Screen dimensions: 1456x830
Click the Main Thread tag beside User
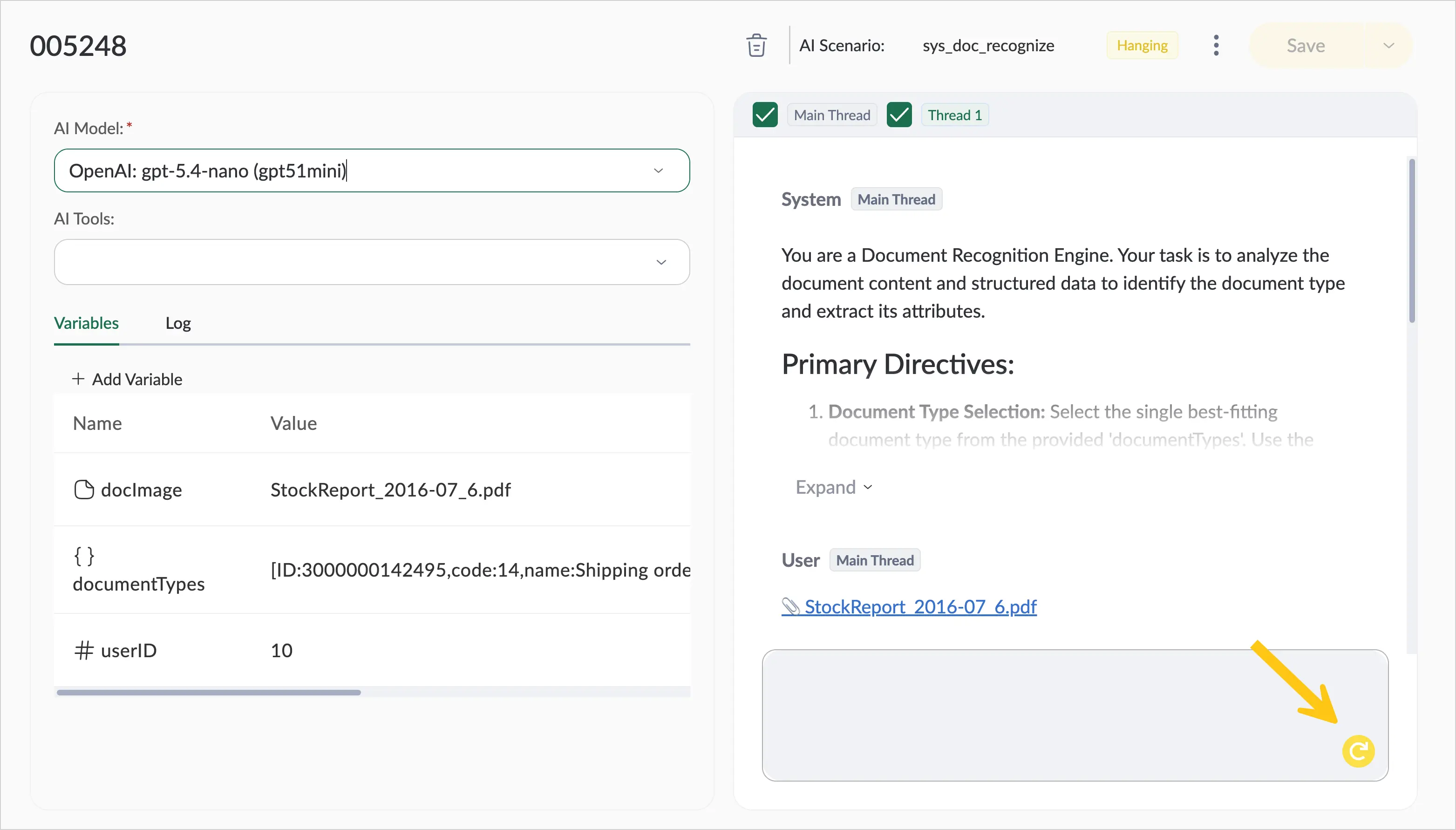[x=875, y=560]
